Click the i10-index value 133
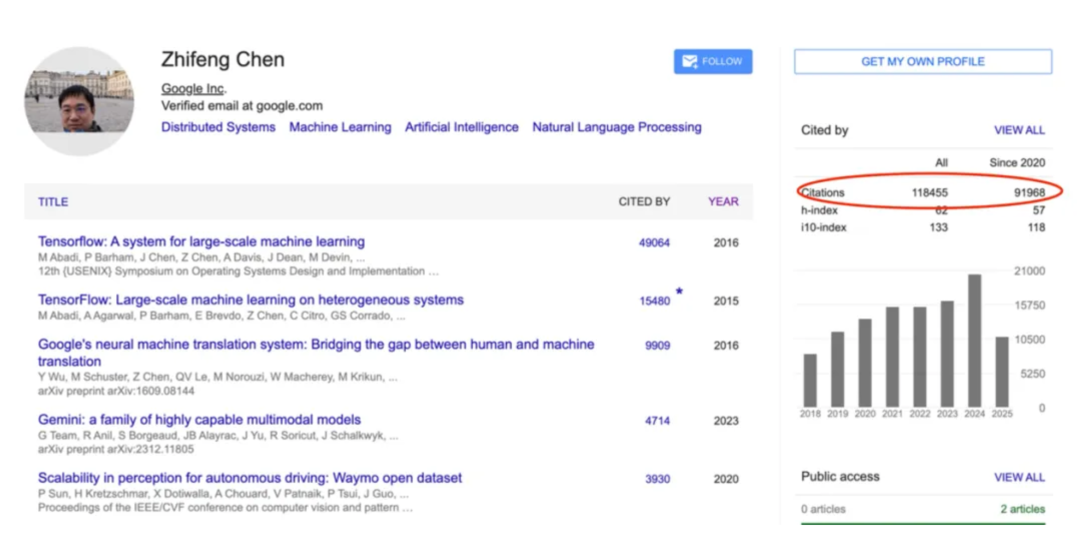Viewport: 1080px width, 534px height. (938, 227)
